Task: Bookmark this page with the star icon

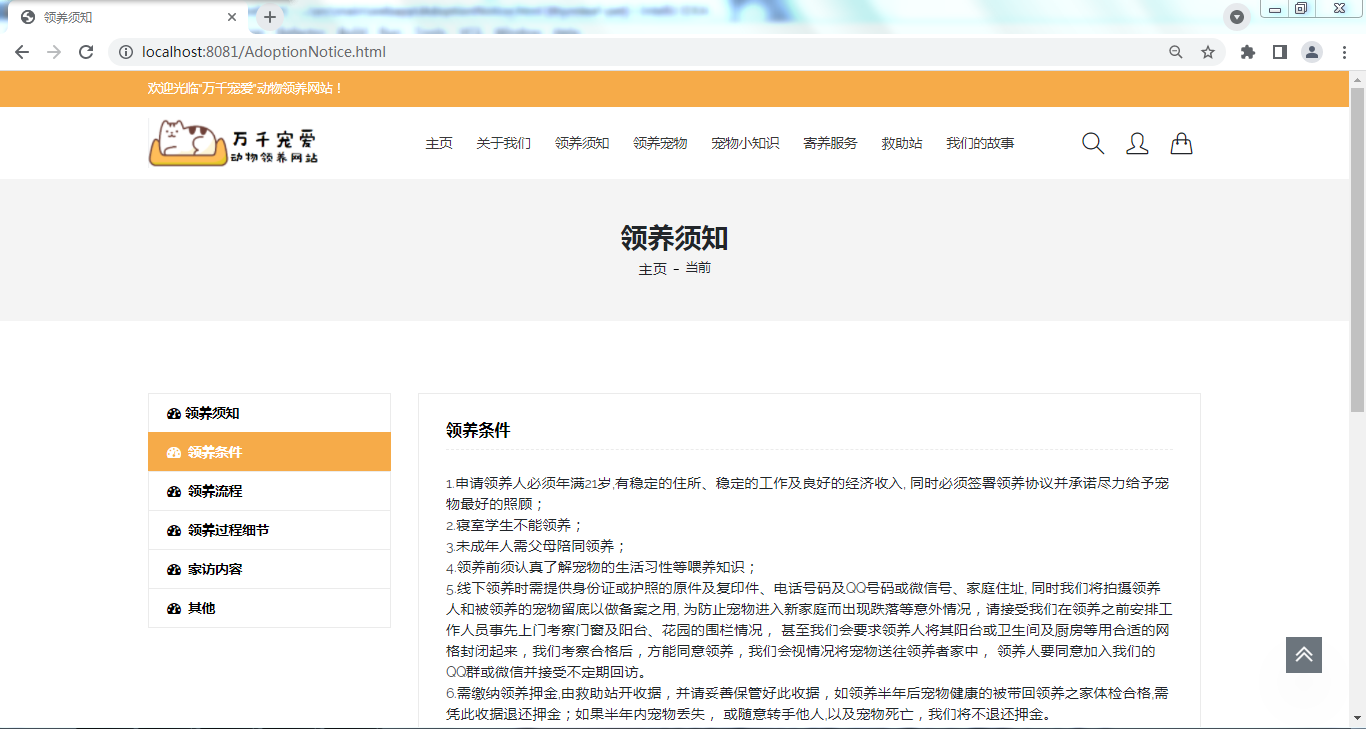Action: (1208, 52)
